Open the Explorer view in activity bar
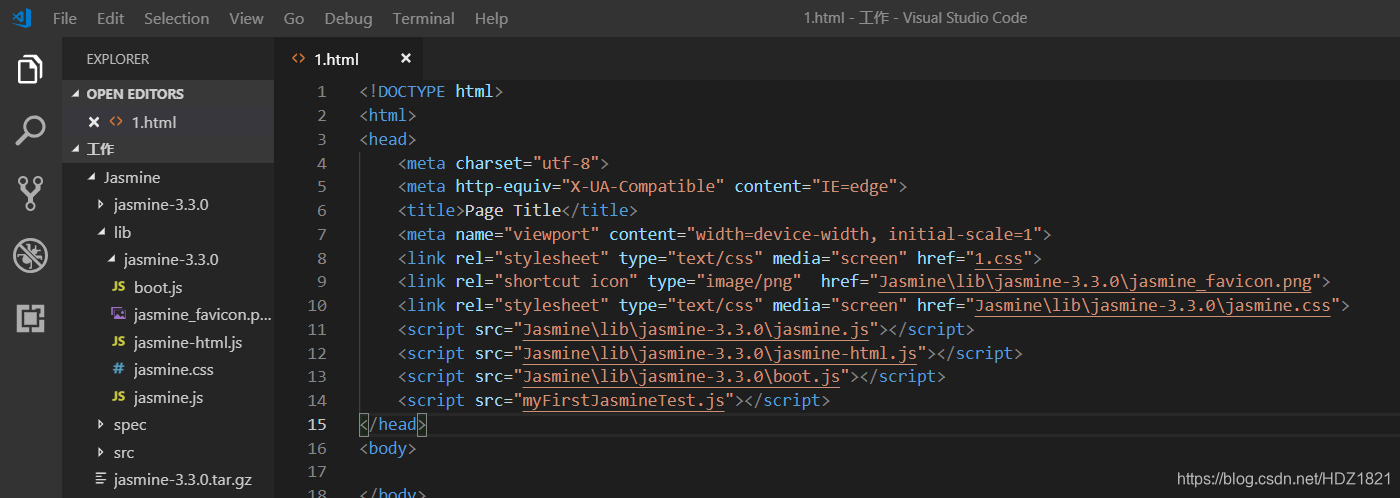Image resolution: width=1400 pixels, height=498 pixels. point(30,69)
